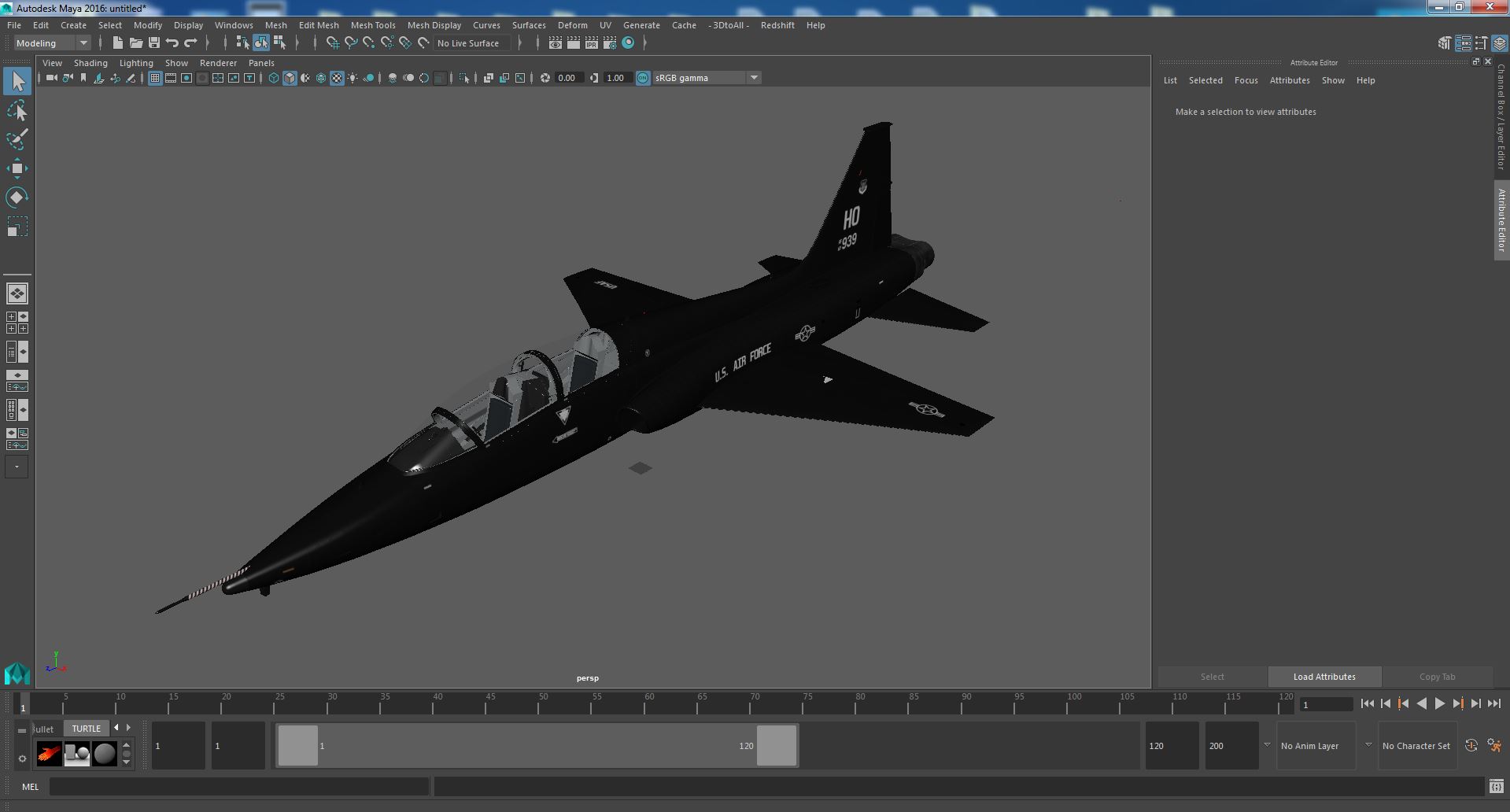Viewport: 1510px width, 812px height.
Task: Create a new scene with toolbar icon
Action: pyautogui.click(x=118, y=43)
